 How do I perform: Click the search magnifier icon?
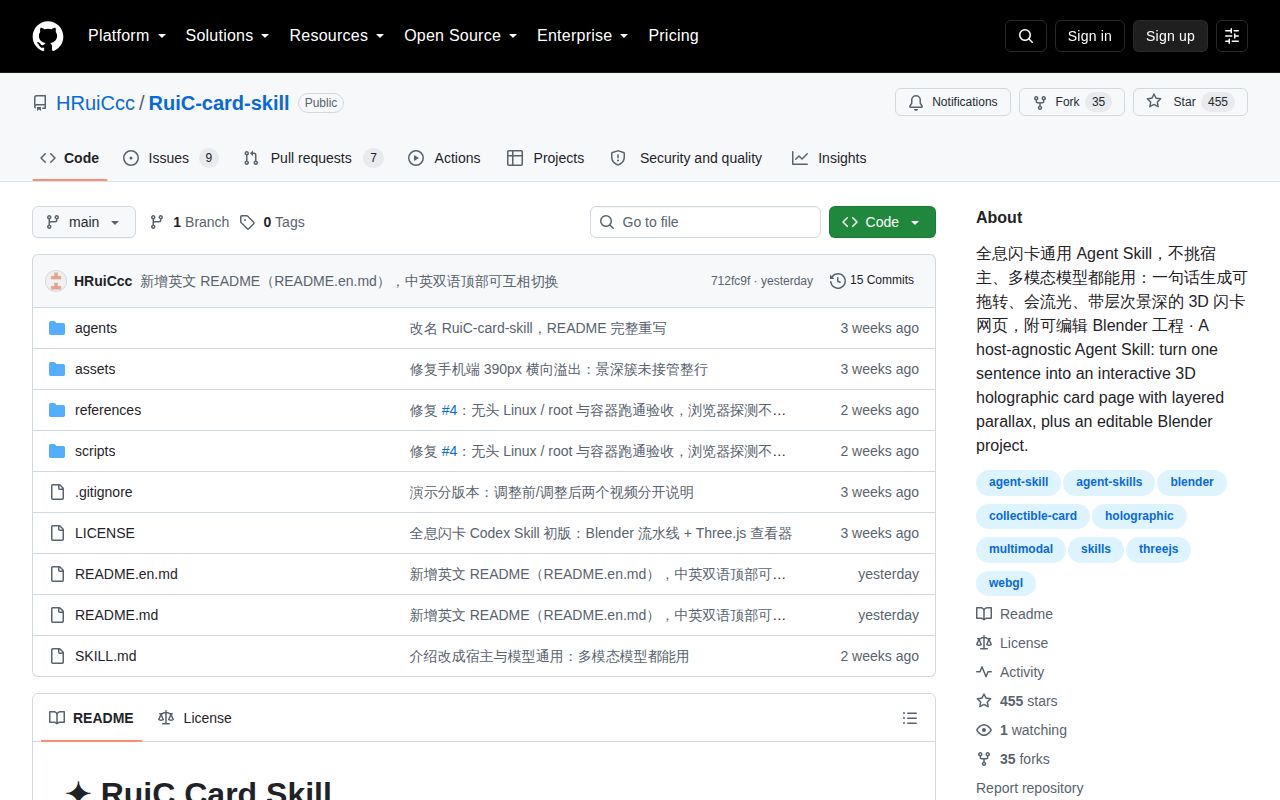coord(1026,36)
